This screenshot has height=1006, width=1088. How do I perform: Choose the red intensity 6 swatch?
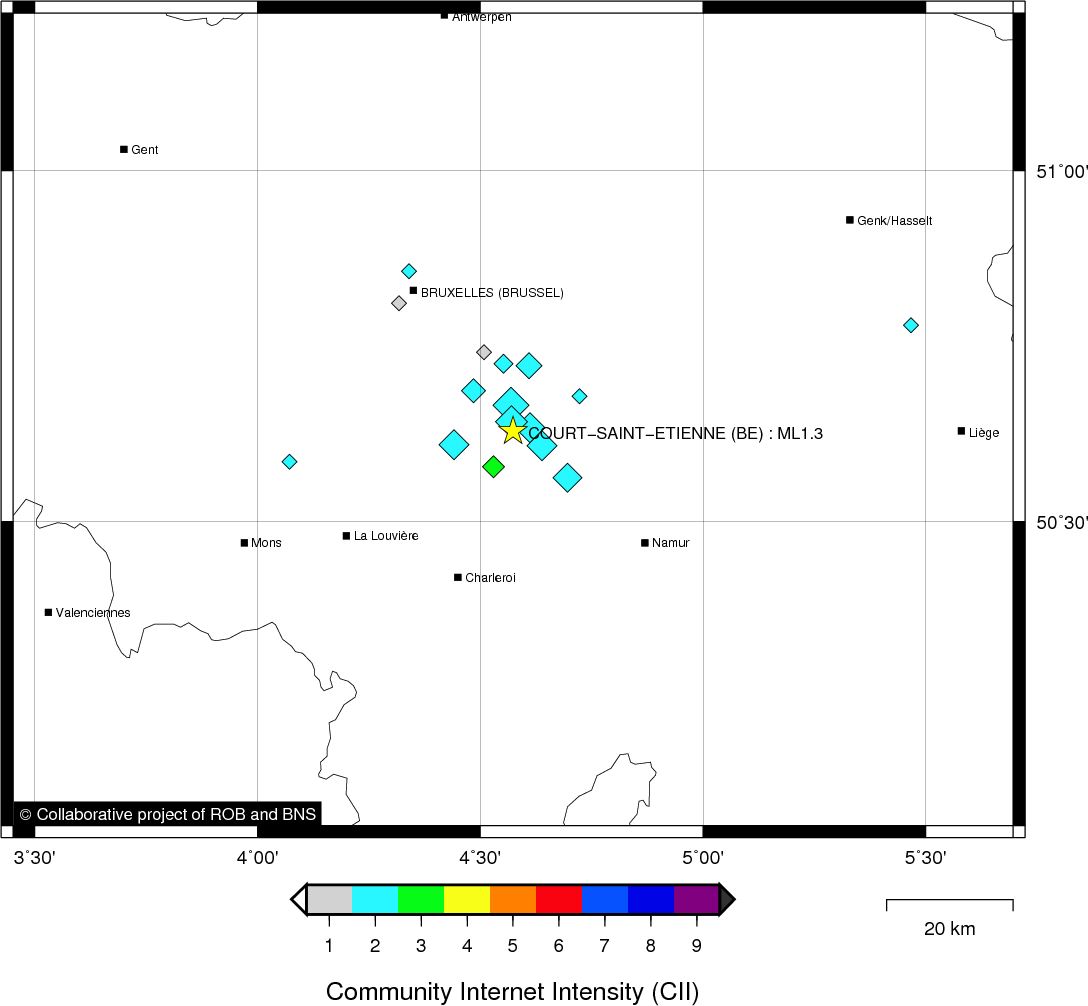tap(559, 899)
